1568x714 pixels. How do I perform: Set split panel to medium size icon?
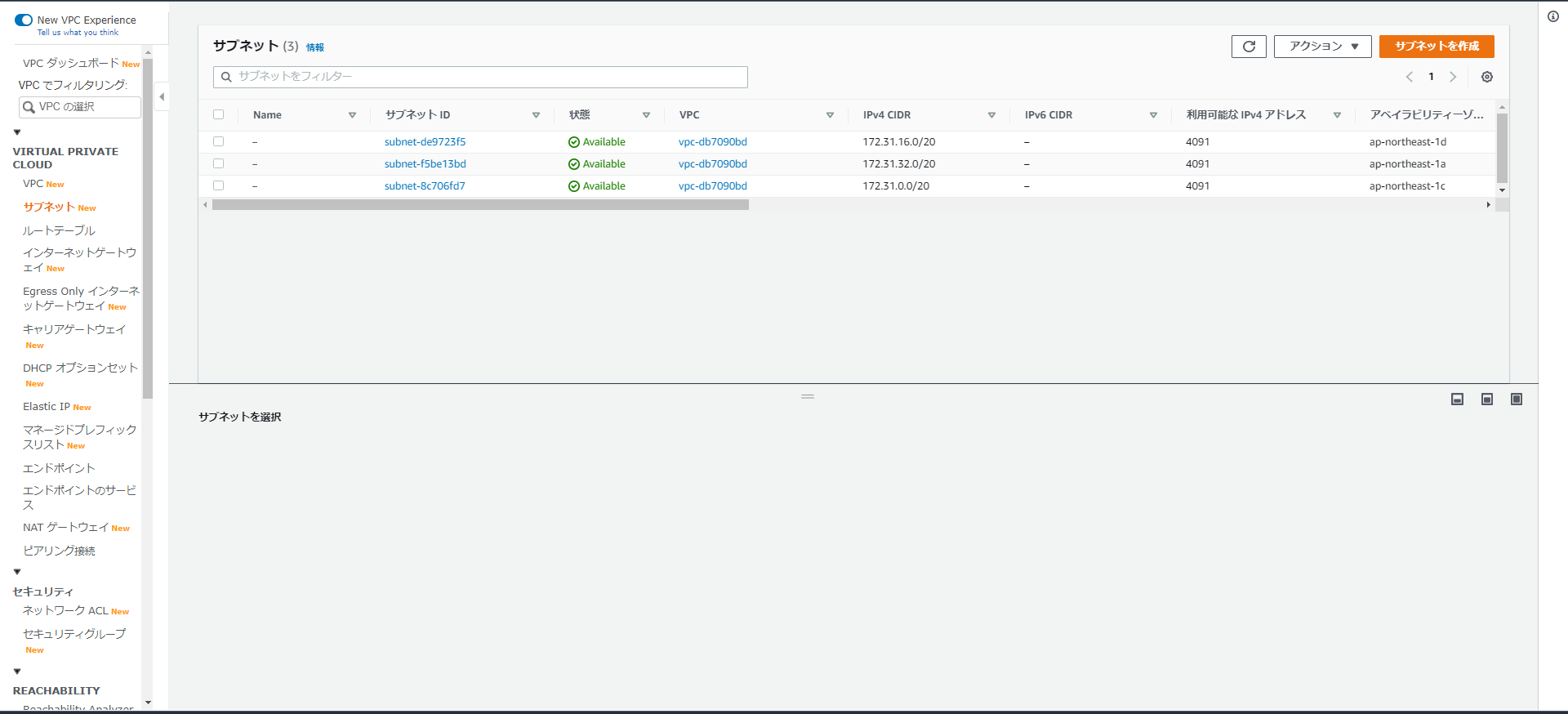tap(1487, 399)
